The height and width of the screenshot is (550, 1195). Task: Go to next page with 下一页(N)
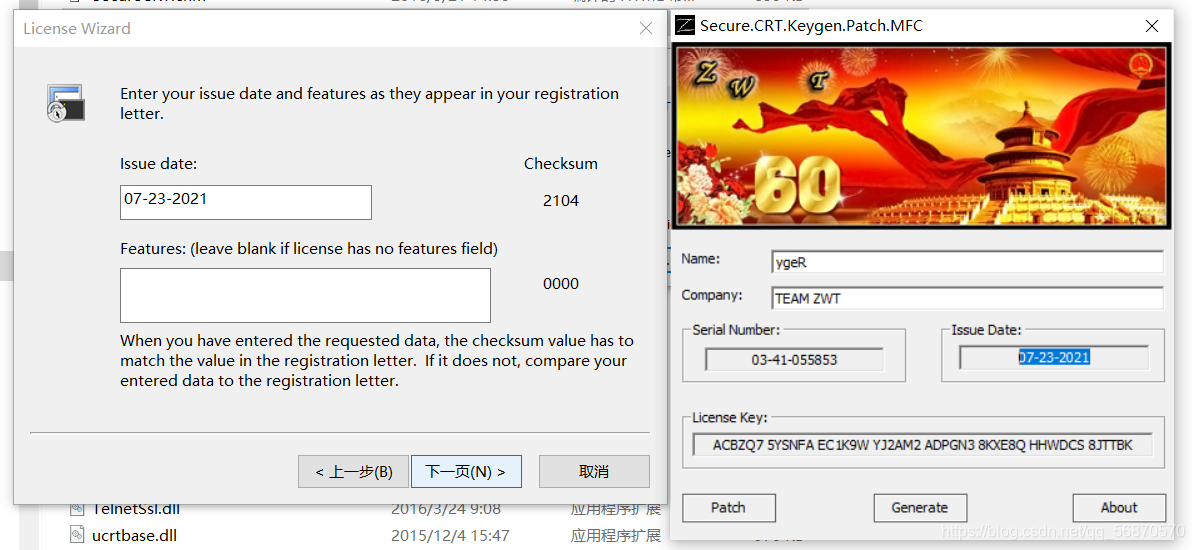466,472
